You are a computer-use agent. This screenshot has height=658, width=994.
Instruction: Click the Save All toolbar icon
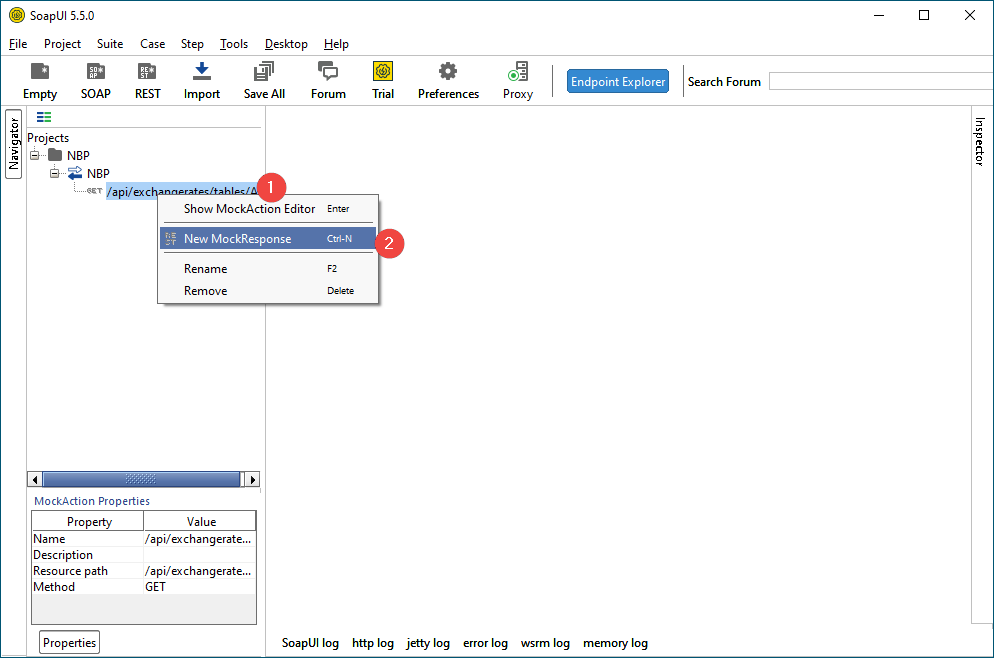[264, 72]
